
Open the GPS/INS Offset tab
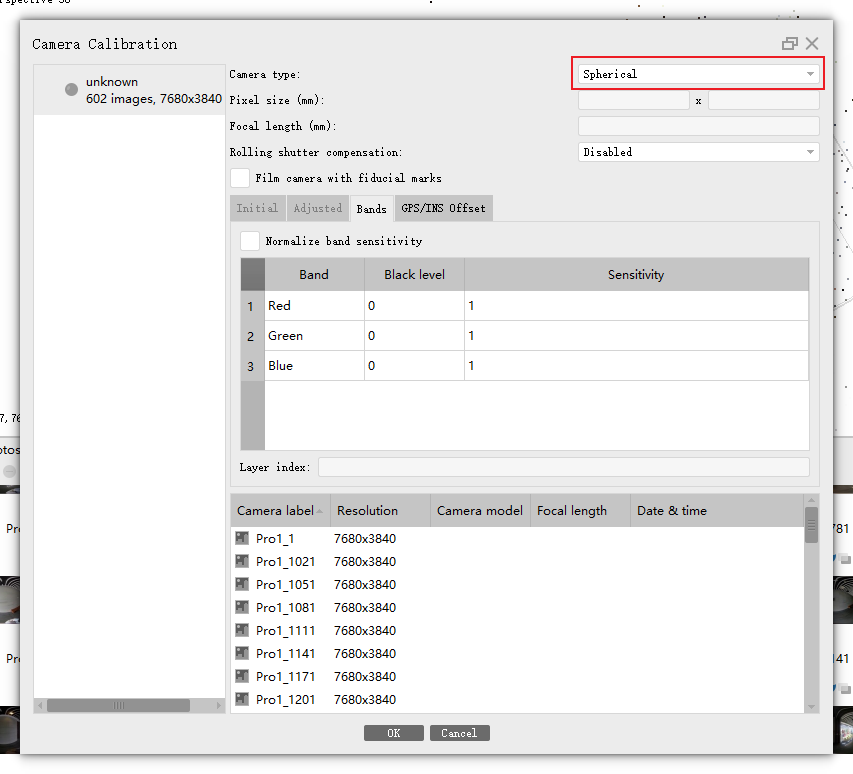point(443,208)
